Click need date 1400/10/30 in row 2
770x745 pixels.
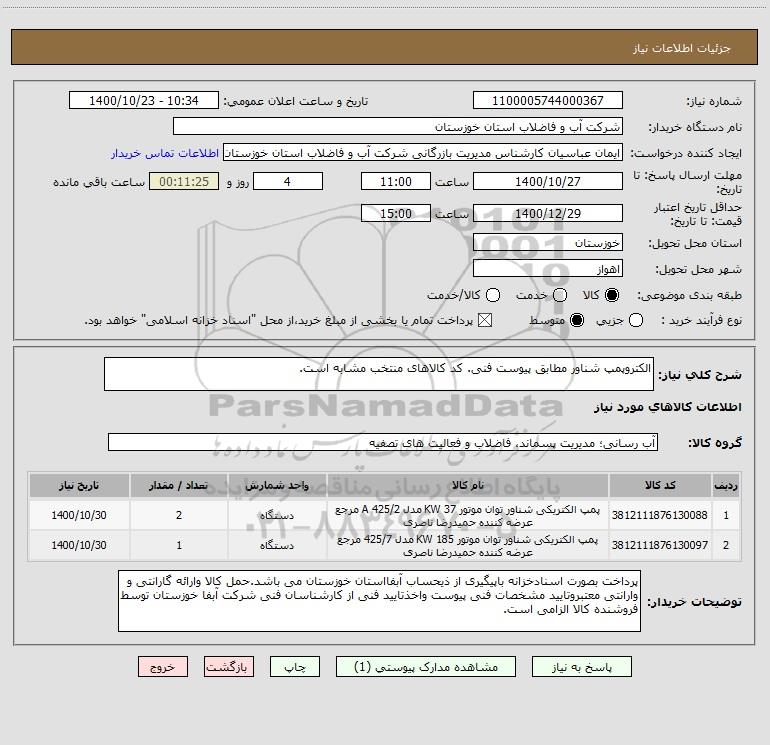click(79, 545)
